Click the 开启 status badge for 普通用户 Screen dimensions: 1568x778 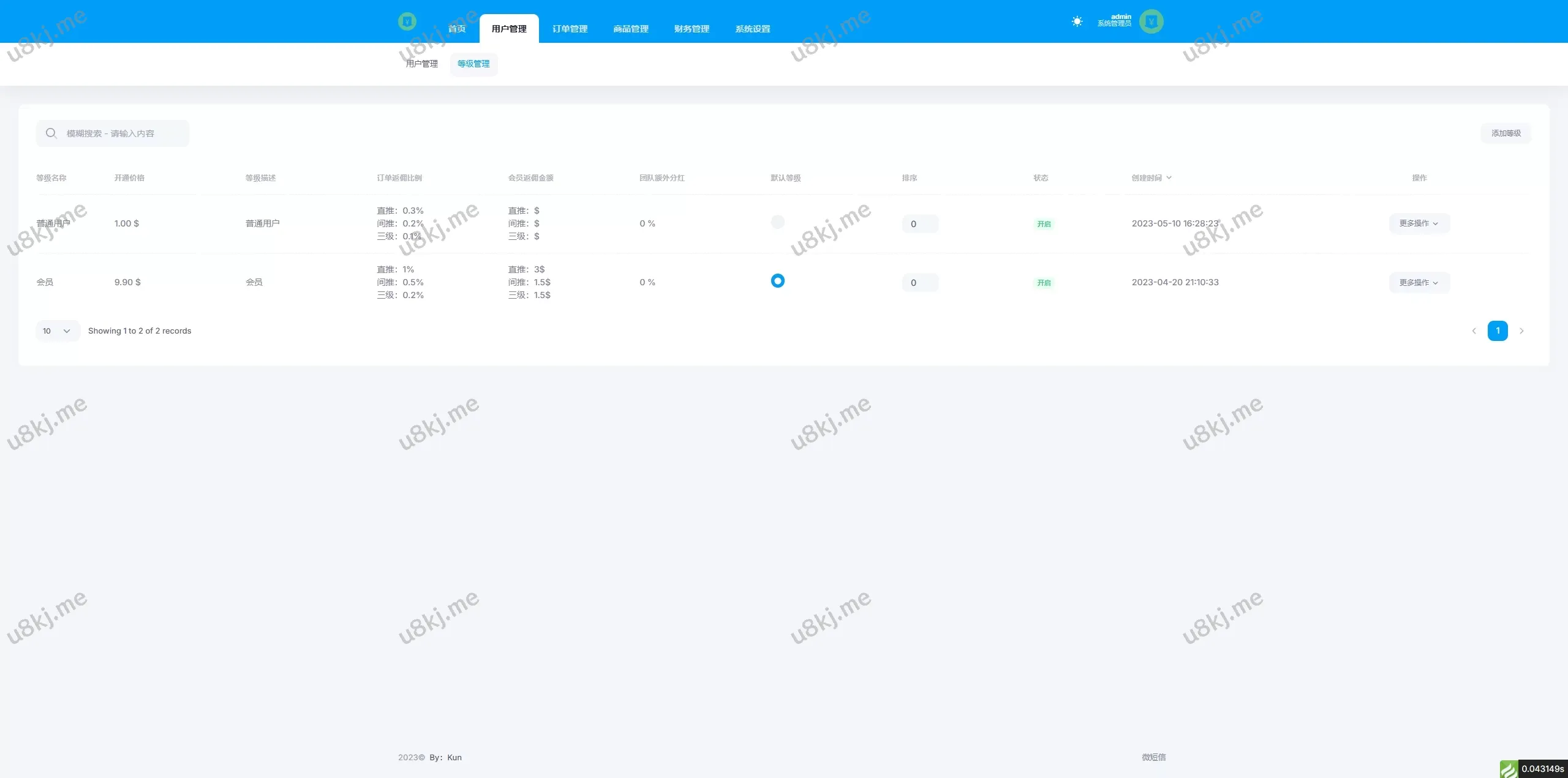point(1044,224)
